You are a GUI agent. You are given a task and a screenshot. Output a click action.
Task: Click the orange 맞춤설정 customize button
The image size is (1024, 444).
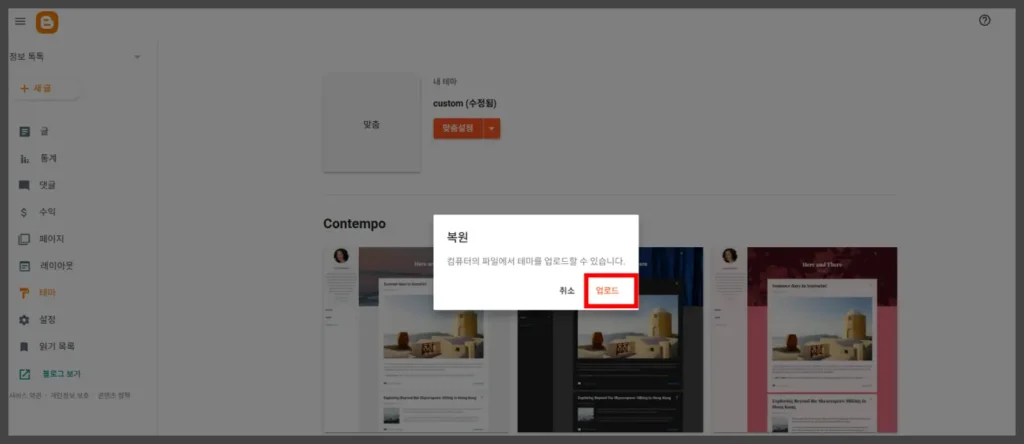(458, 129)
